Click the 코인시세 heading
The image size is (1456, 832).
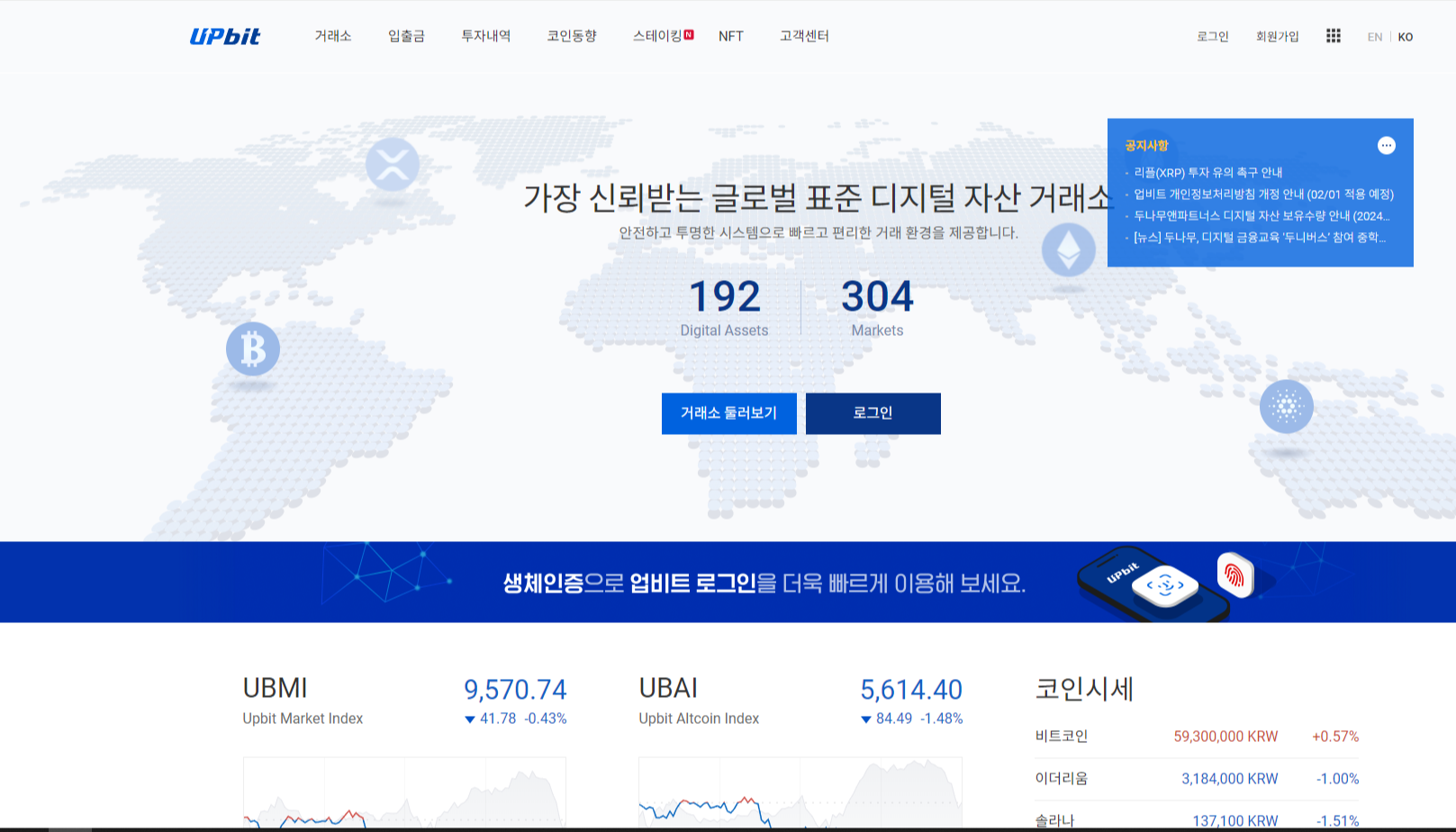click(x=1084, y=689)
